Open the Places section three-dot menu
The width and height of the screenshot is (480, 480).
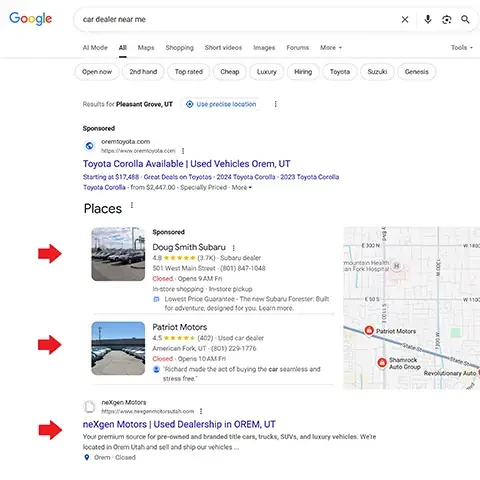point(132,205)
